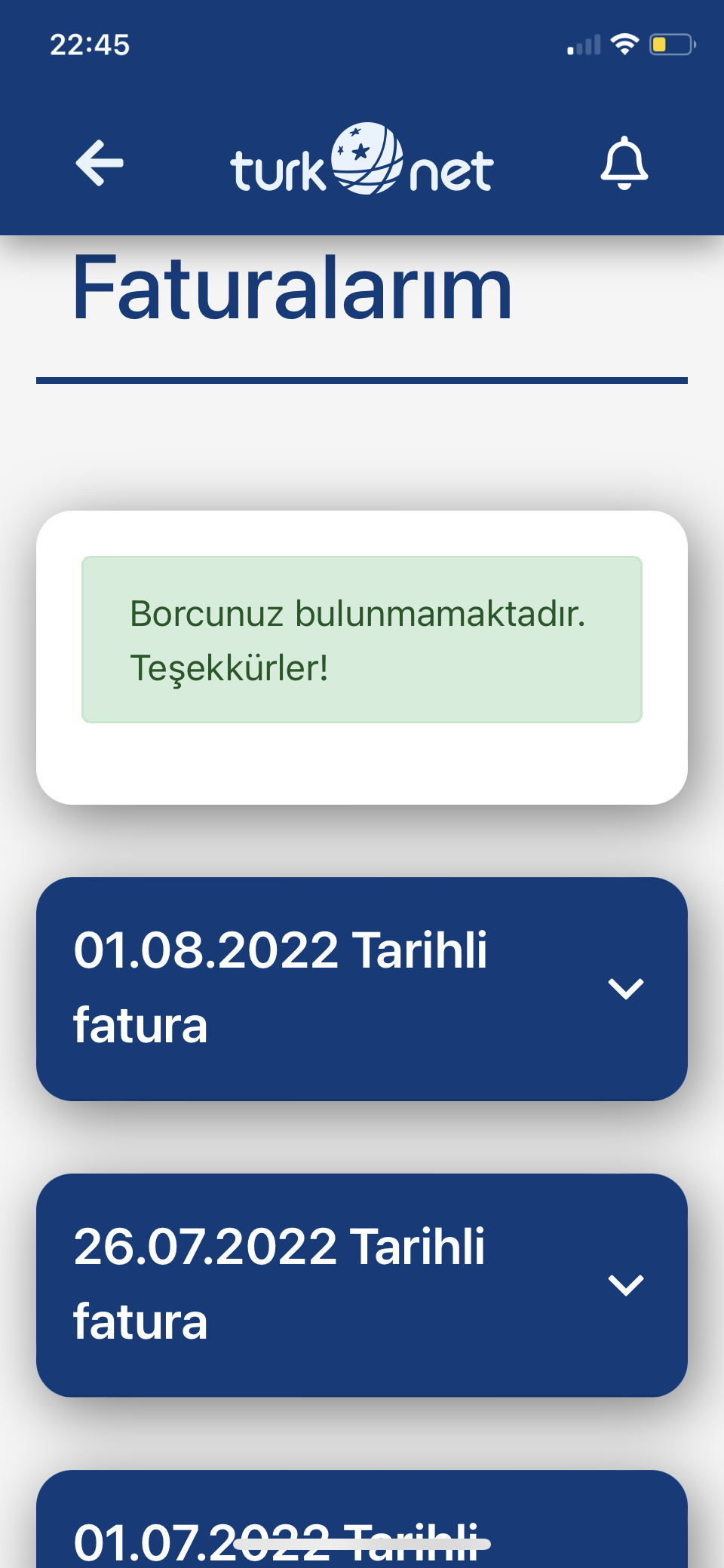The height and width of the screenshot is (1568, 724).
Task: Tap the blue divider under Faturalarım
Action: [x=362, y=381]
